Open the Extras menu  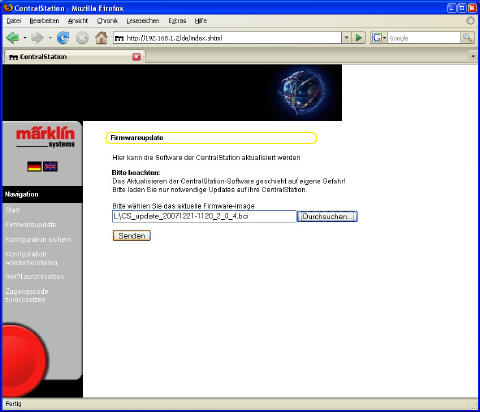click(177, 21)
